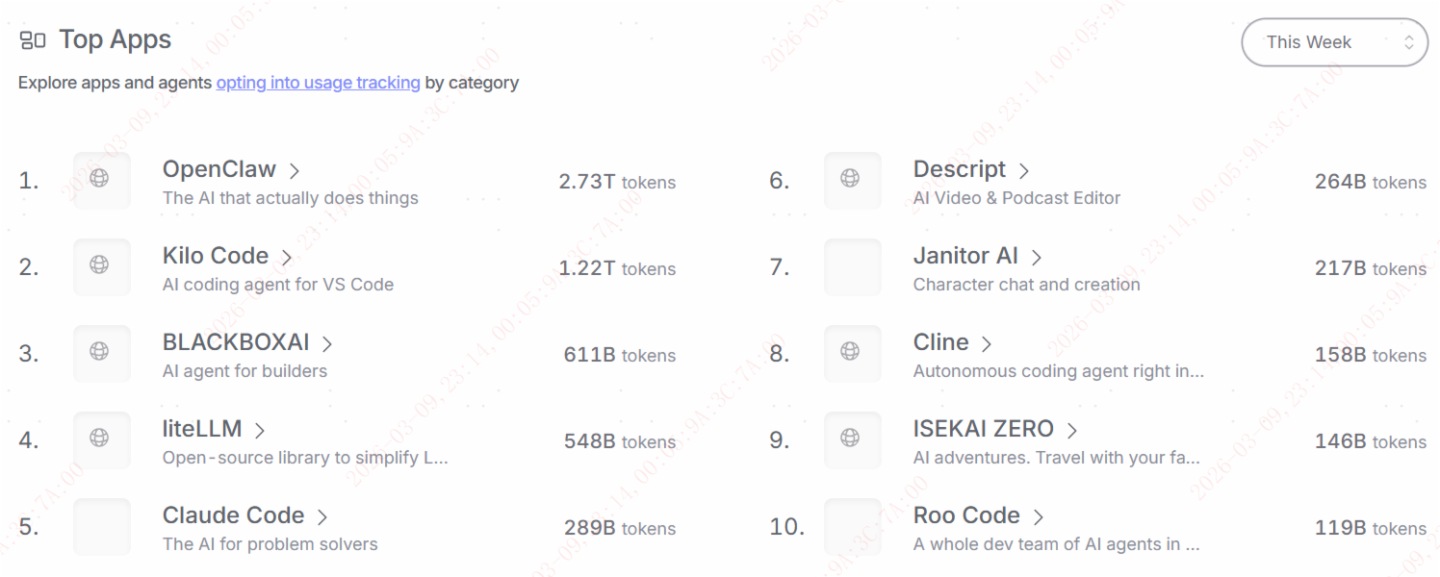The width and height of the screenshot is (1440, 577).
Task: Click the liteLLM chevron arrow
Action: point(260,431)
